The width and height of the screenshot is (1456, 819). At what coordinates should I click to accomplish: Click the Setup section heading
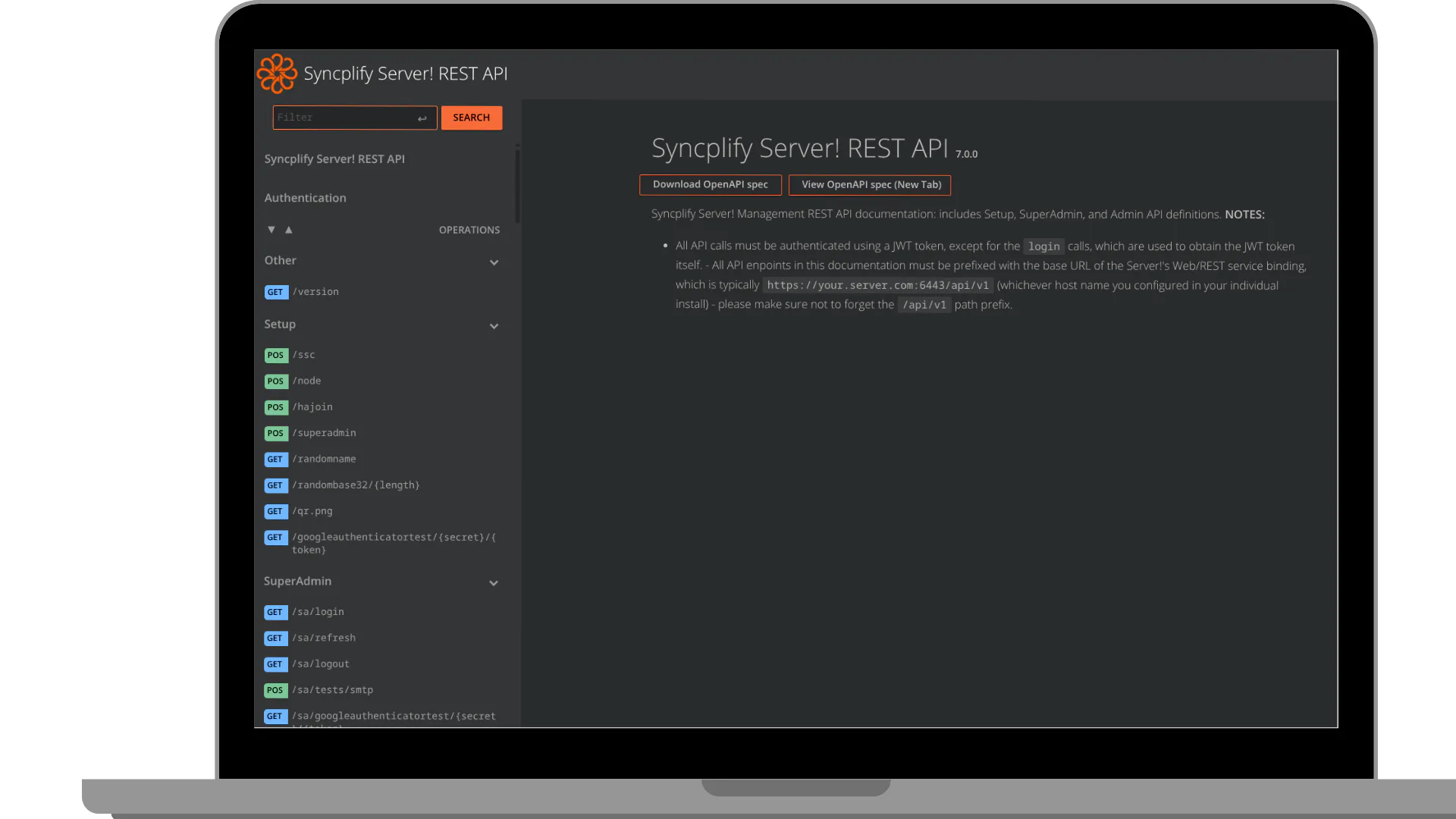tap(280, 324)
